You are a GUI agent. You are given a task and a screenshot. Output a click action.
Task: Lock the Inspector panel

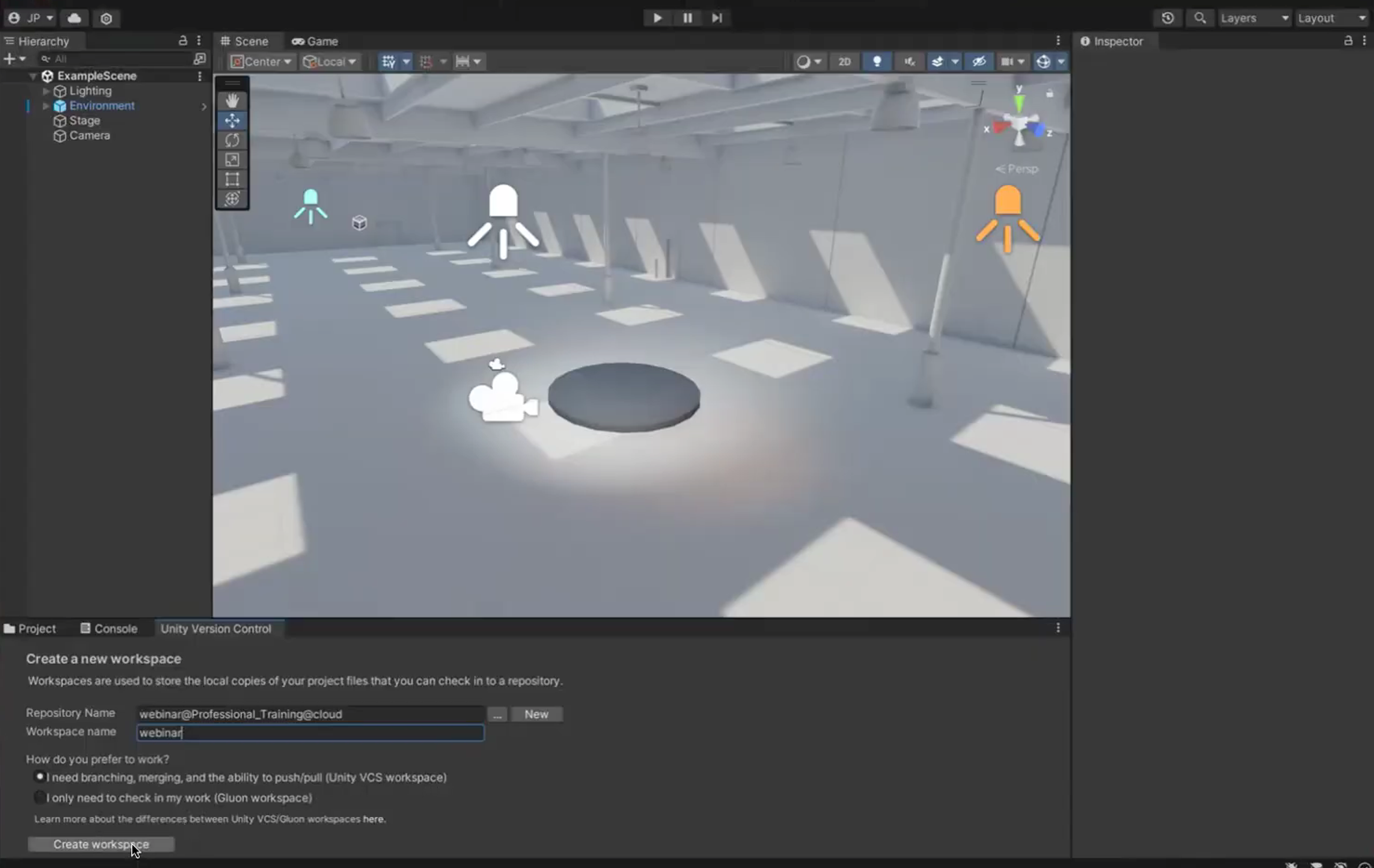click(x=1348, y=40)
